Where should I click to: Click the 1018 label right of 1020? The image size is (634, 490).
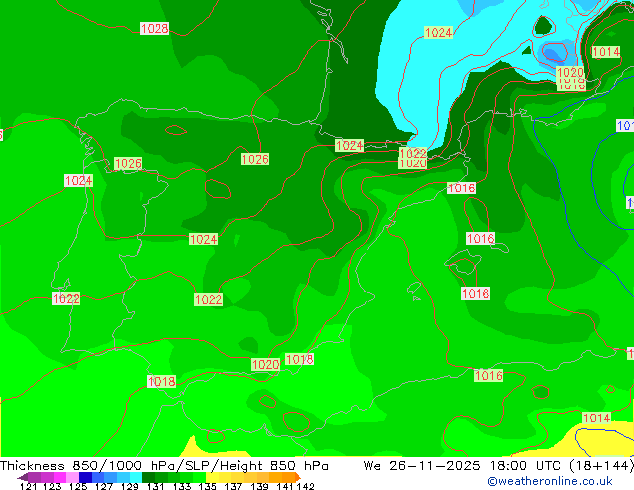point(299,359)
